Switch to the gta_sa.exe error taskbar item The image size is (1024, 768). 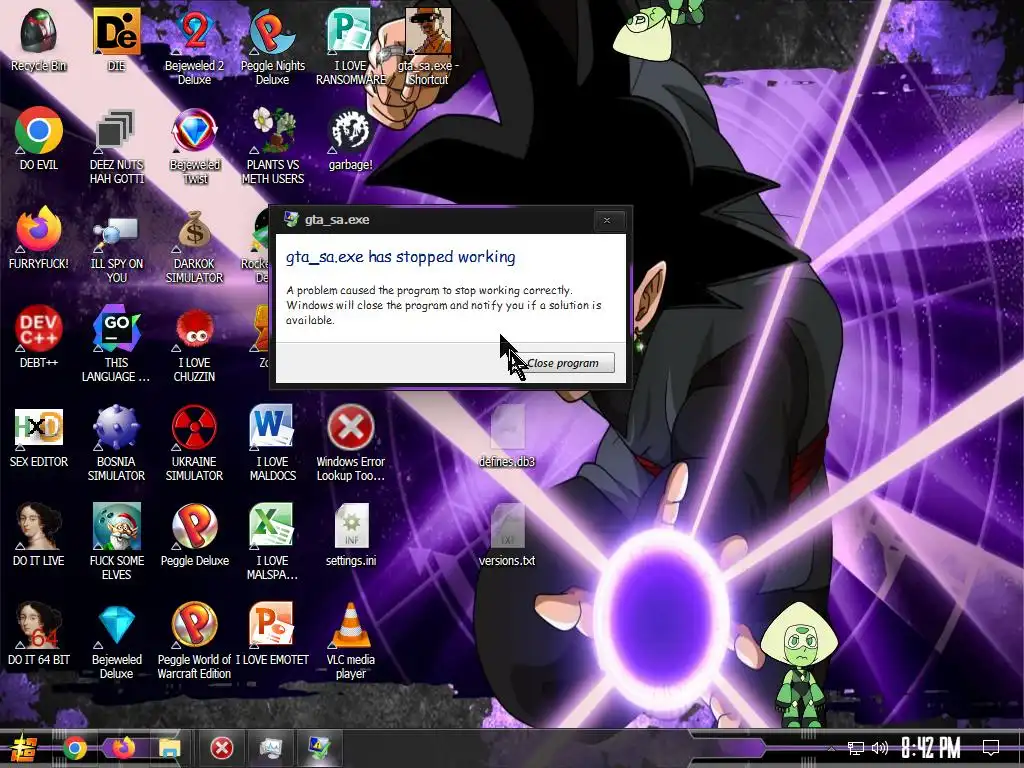pos(320,748)
